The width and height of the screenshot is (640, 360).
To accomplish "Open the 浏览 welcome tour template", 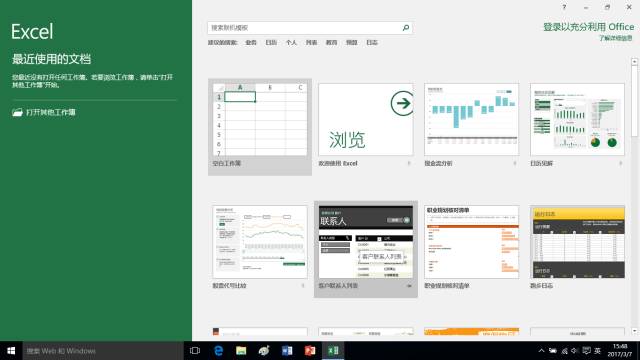I will click(366, 120).
